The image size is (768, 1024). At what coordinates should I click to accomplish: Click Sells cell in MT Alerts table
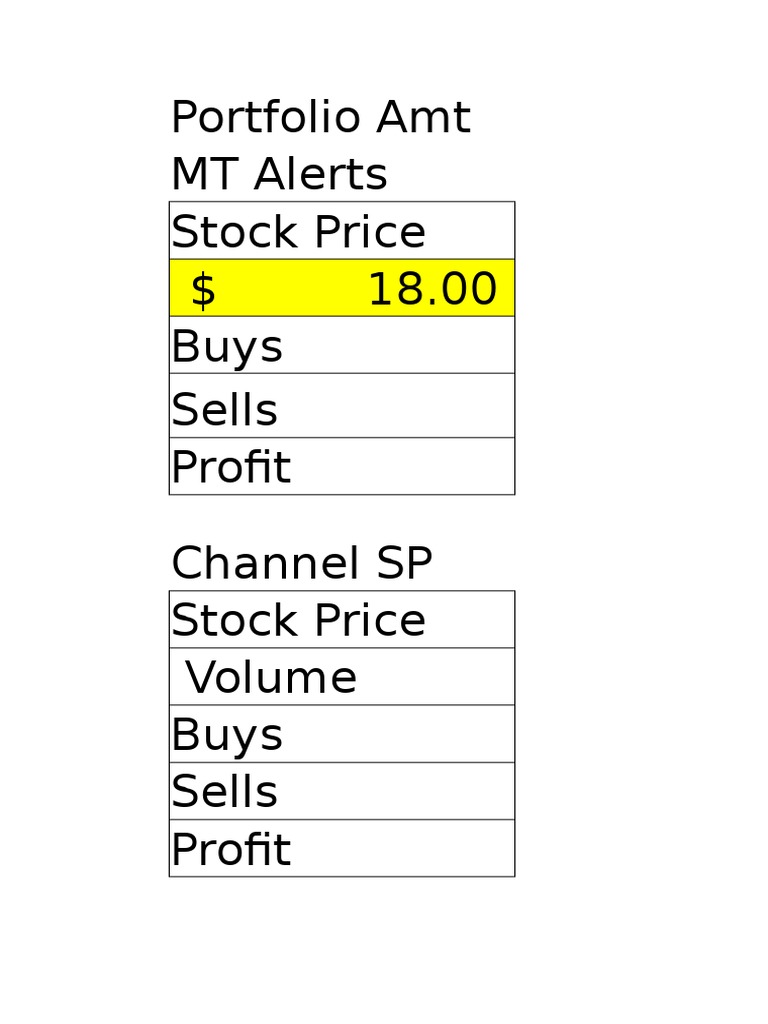(x=341, y=407)
